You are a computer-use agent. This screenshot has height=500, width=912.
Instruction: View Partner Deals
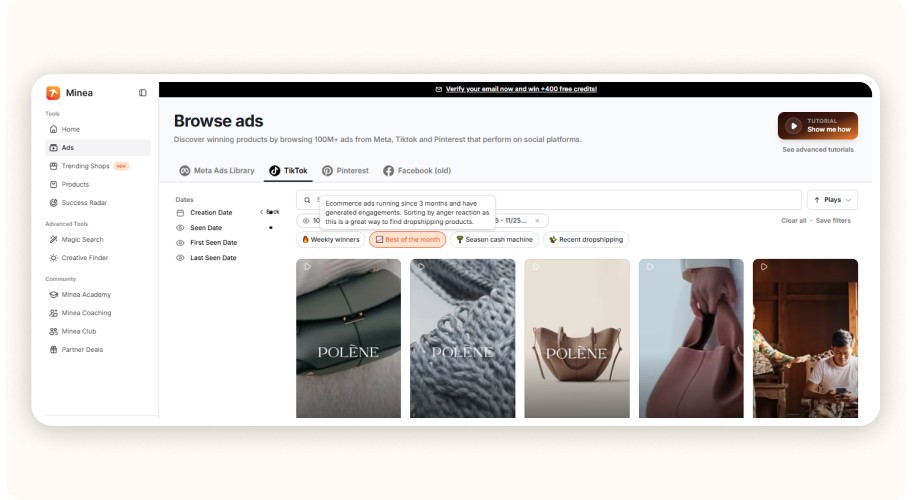98,350
